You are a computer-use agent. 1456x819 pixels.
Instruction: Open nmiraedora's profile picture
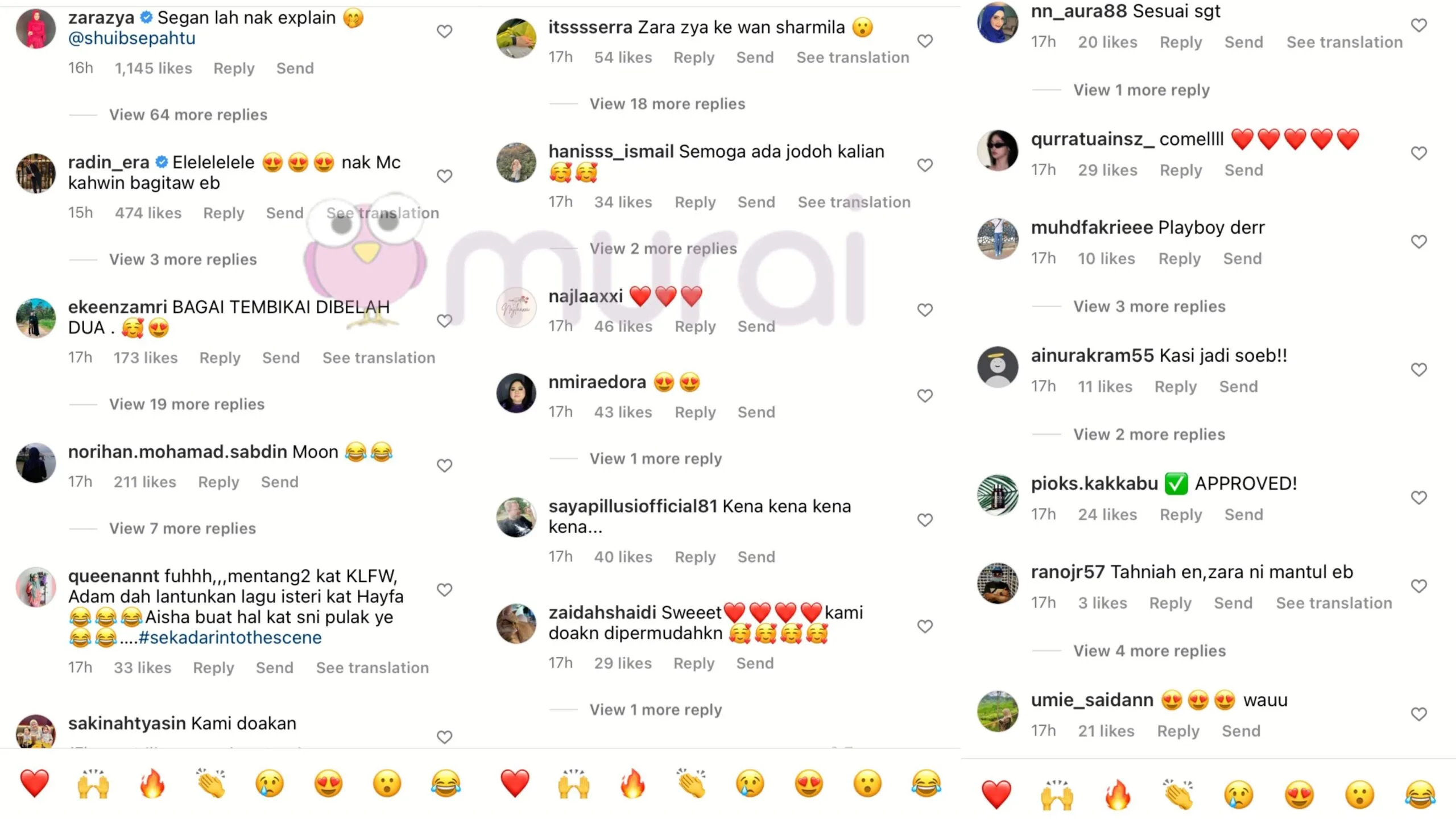tap(516, 394)
